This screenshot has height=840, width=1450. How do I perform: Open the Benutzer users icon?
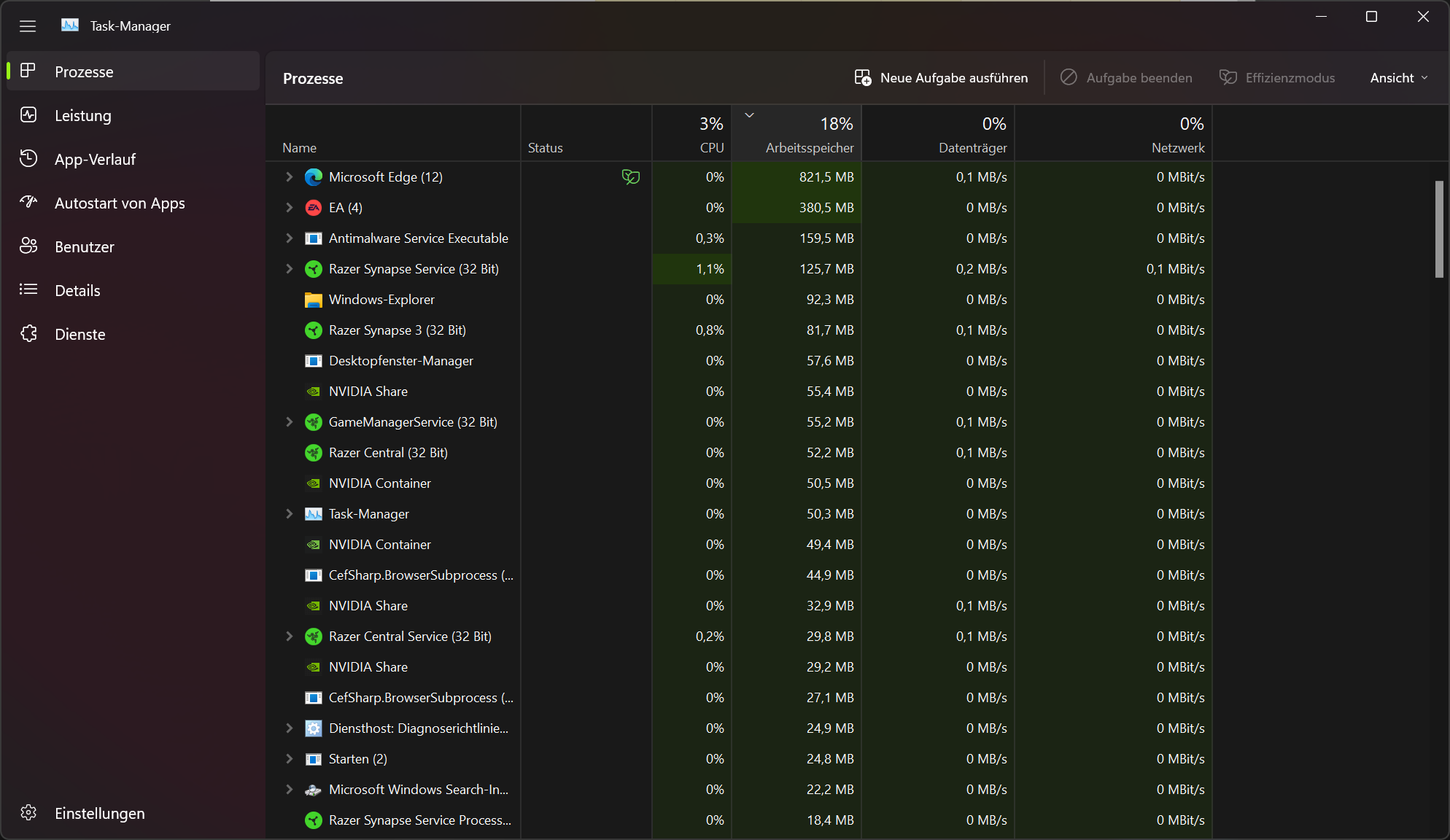click(x=28, y=246)
